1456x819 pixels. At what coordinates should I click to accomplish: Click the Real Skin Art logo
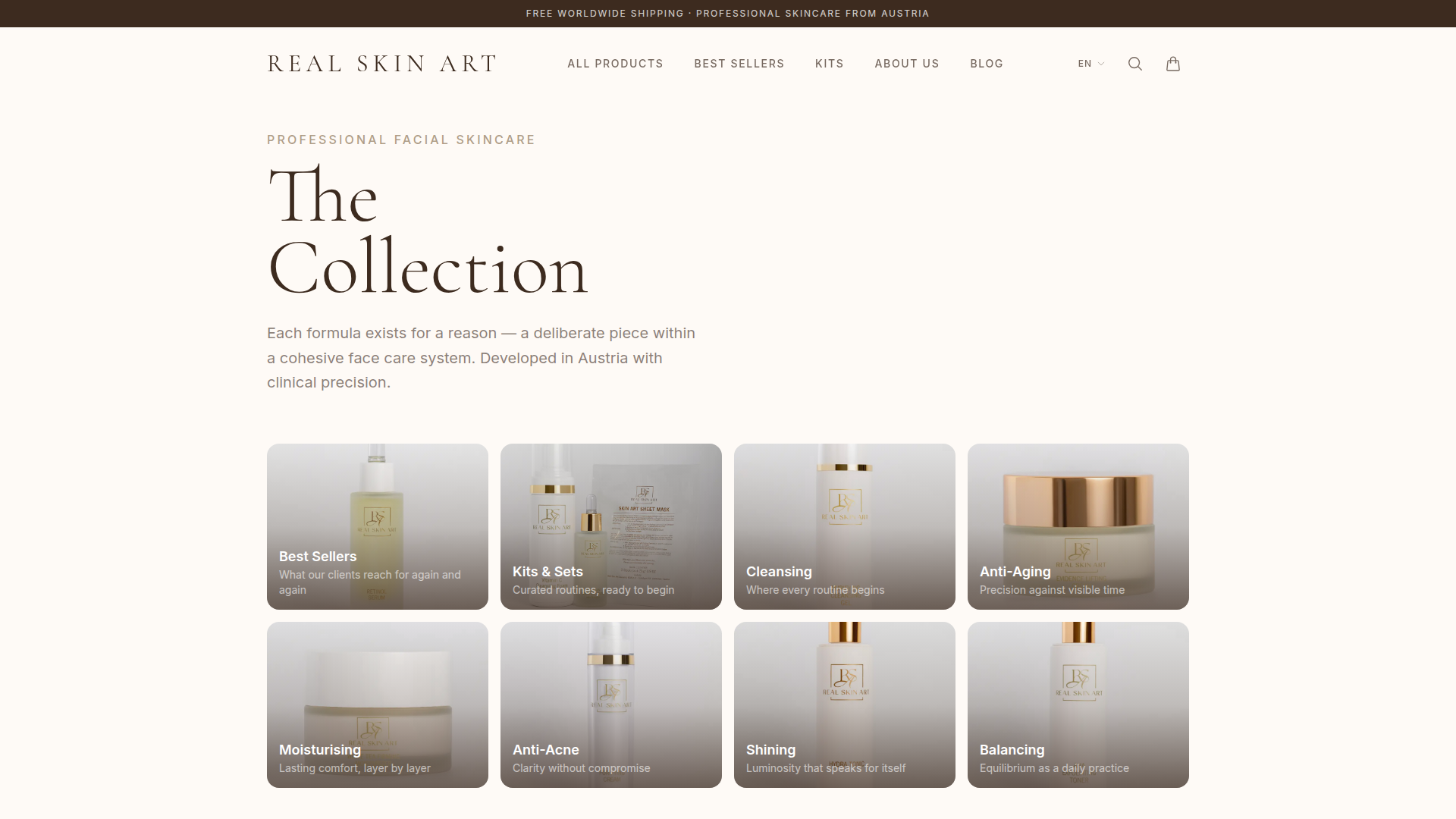(x=382, y=64)
